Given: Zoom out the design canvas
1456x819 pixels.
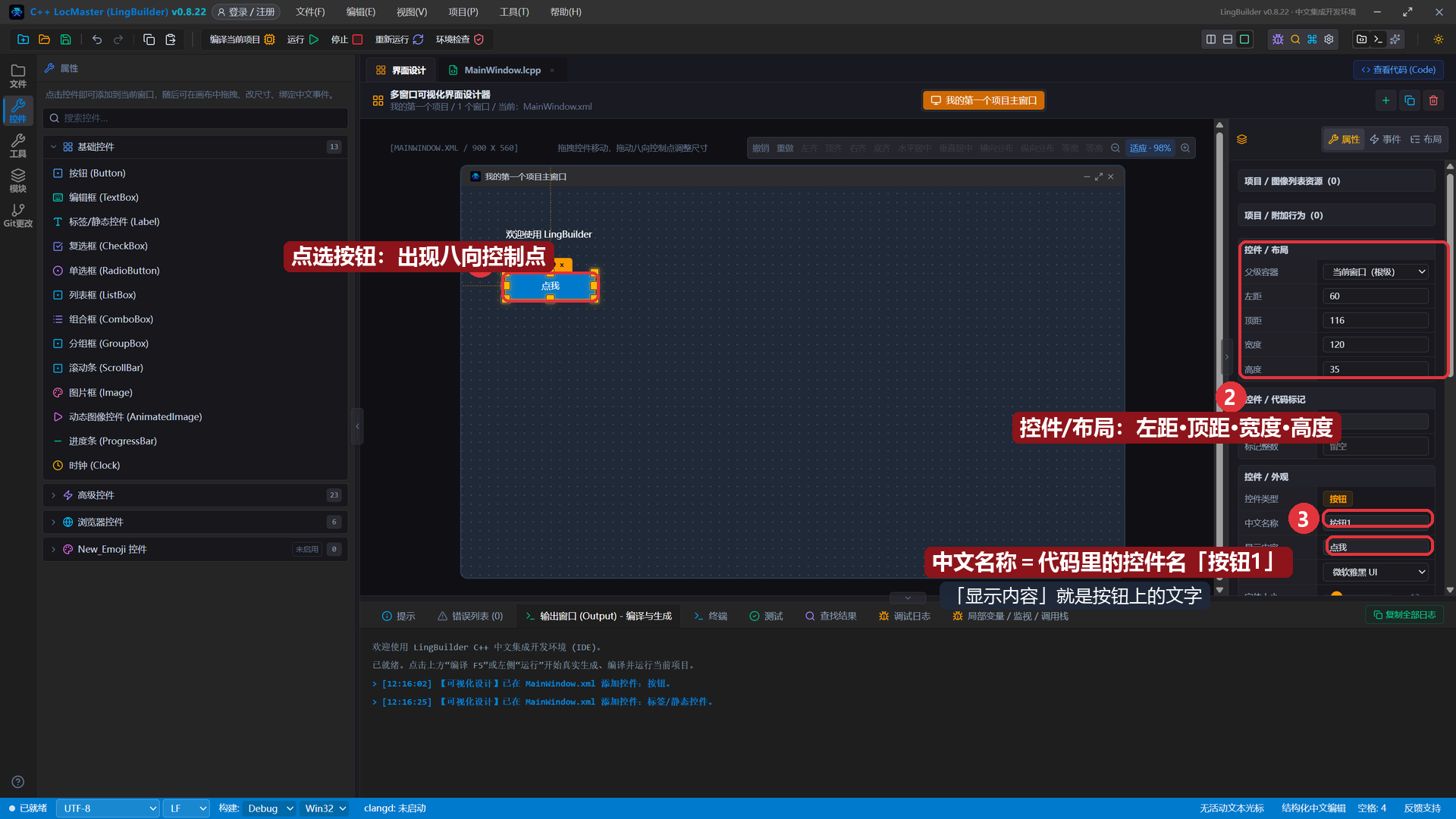Looking at the screenshot, I should (x=1116, y=148).
